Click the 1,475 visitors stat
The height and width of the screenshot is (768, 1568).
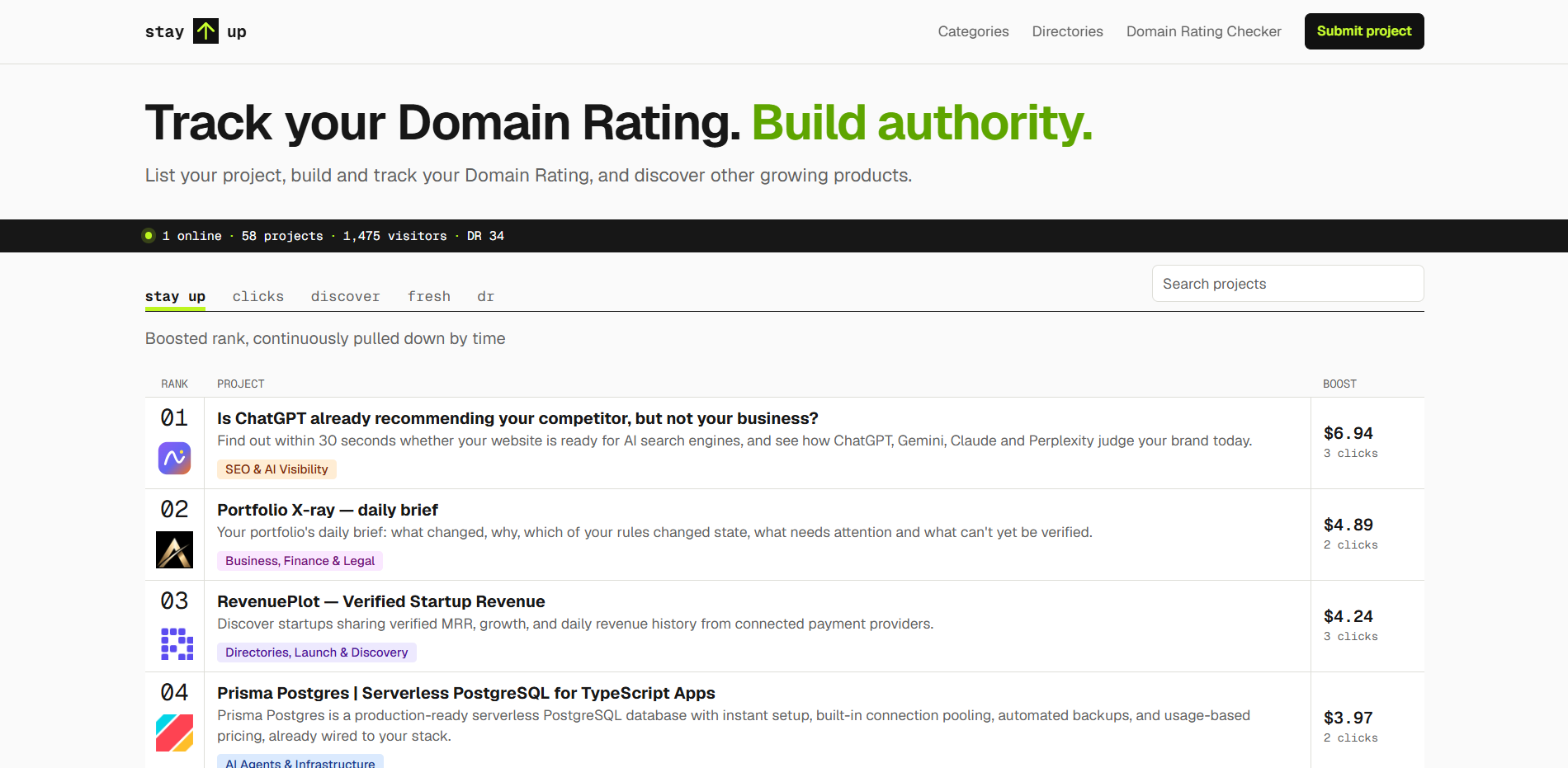tap(394, 236)
